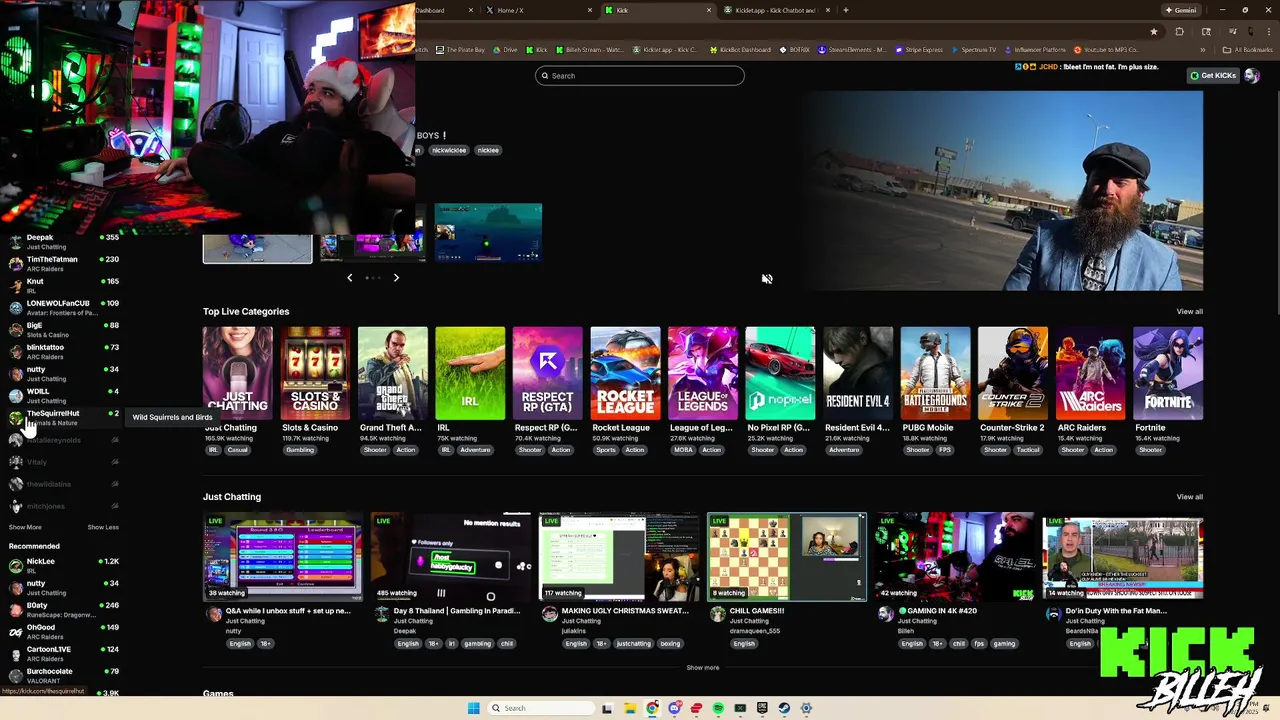Open the League of Legends category card

click(703, 373)
